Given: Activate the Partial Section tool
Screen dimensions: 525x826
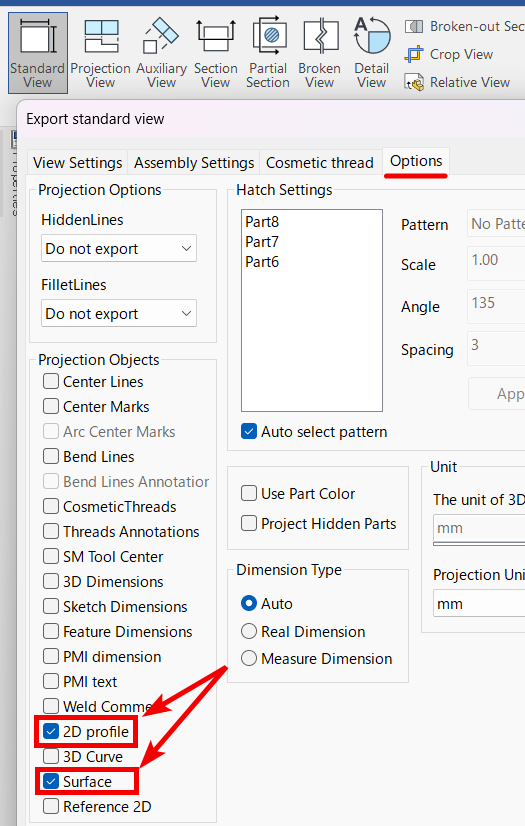Looking at the screenshot, I should tap(268, 53).
